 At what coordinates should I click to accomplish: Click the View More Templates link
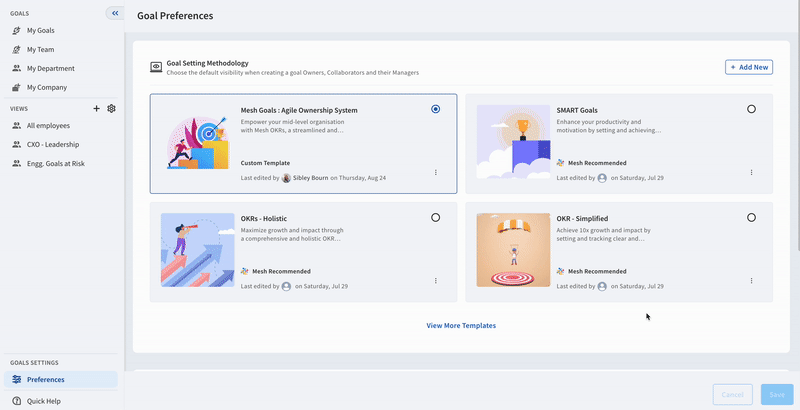[x=461, y=325]
